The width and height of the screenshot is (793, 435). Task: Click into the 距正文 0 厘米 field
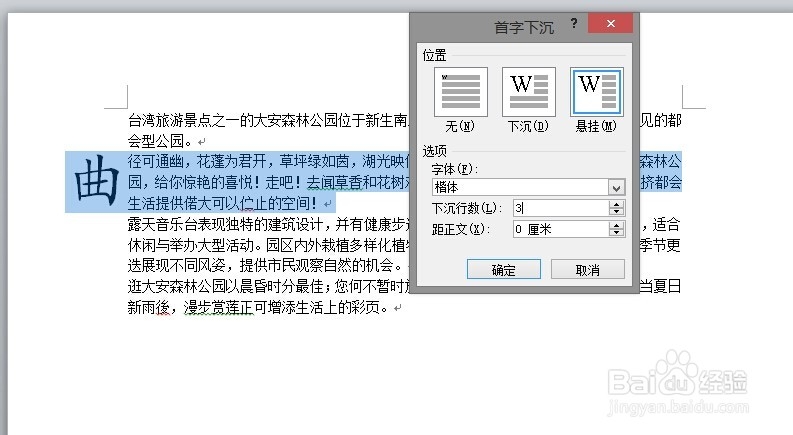[x=561, y=229]
